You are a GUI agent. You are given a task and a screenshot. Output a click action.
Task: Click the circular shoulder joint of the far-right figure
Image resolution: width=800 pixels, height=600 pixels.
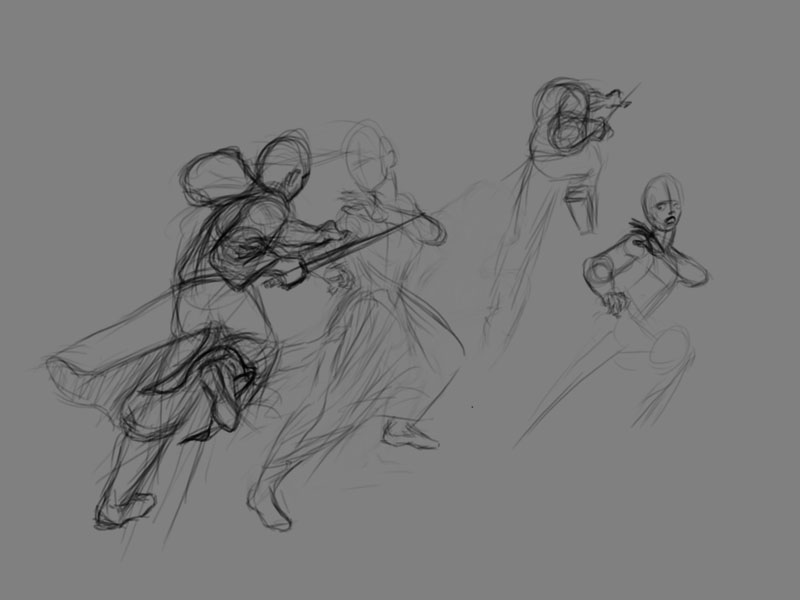(x=601, y=268)
